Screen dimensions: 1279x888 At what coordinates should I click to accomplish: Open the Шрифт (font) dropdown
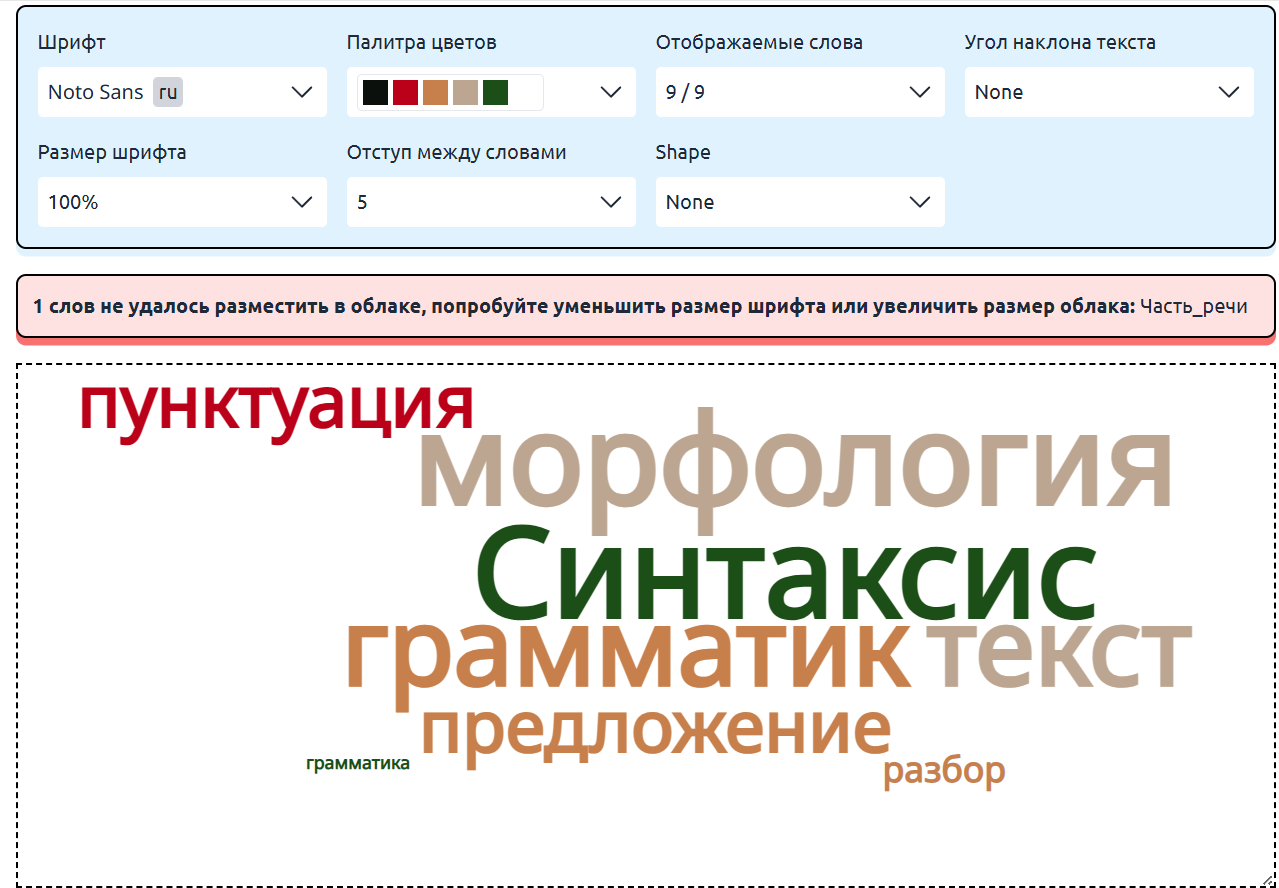[x=182, y=92]
